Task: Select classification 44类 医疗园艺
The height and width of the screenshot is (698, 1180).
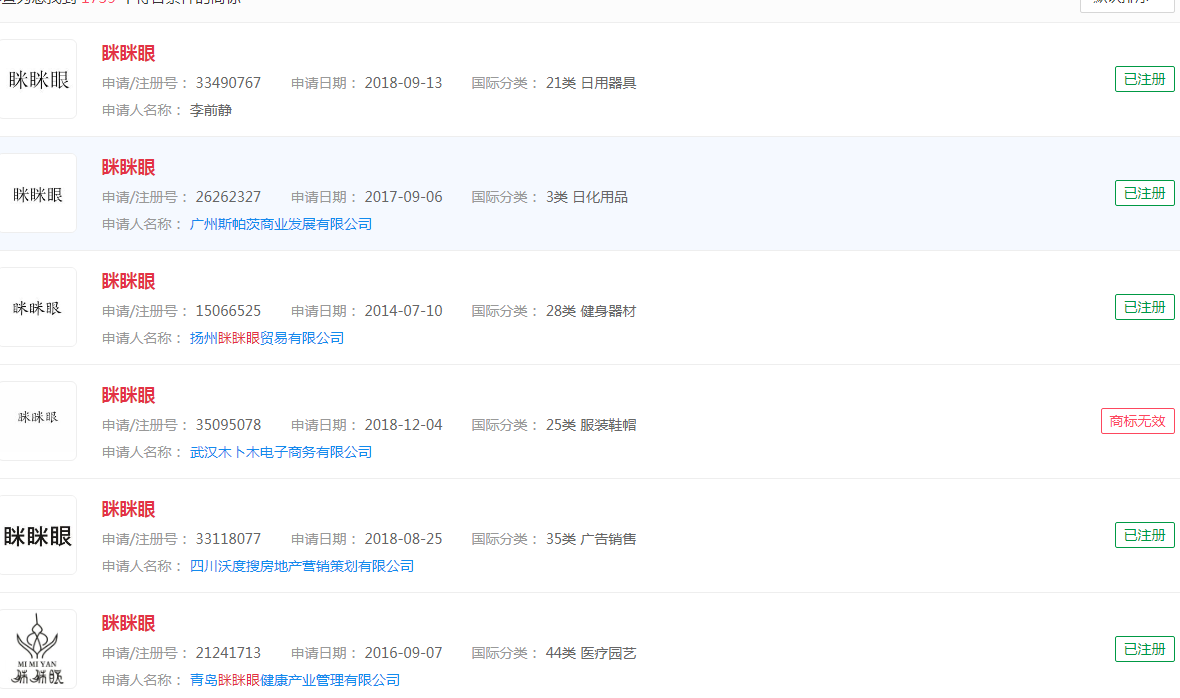Action: click(591, 653)
